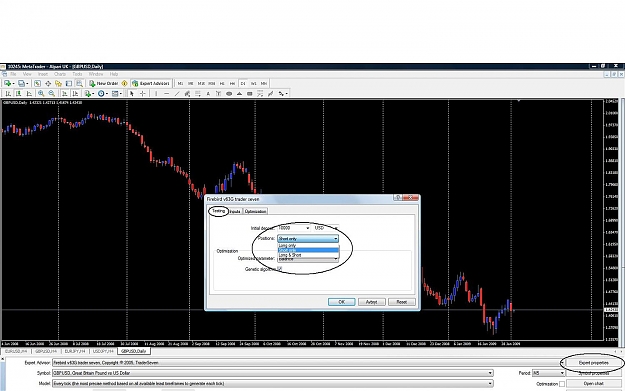Viewport: 625px width, 391px height.
Task: Select the D1 timeframe button
Action: [243, 83]
